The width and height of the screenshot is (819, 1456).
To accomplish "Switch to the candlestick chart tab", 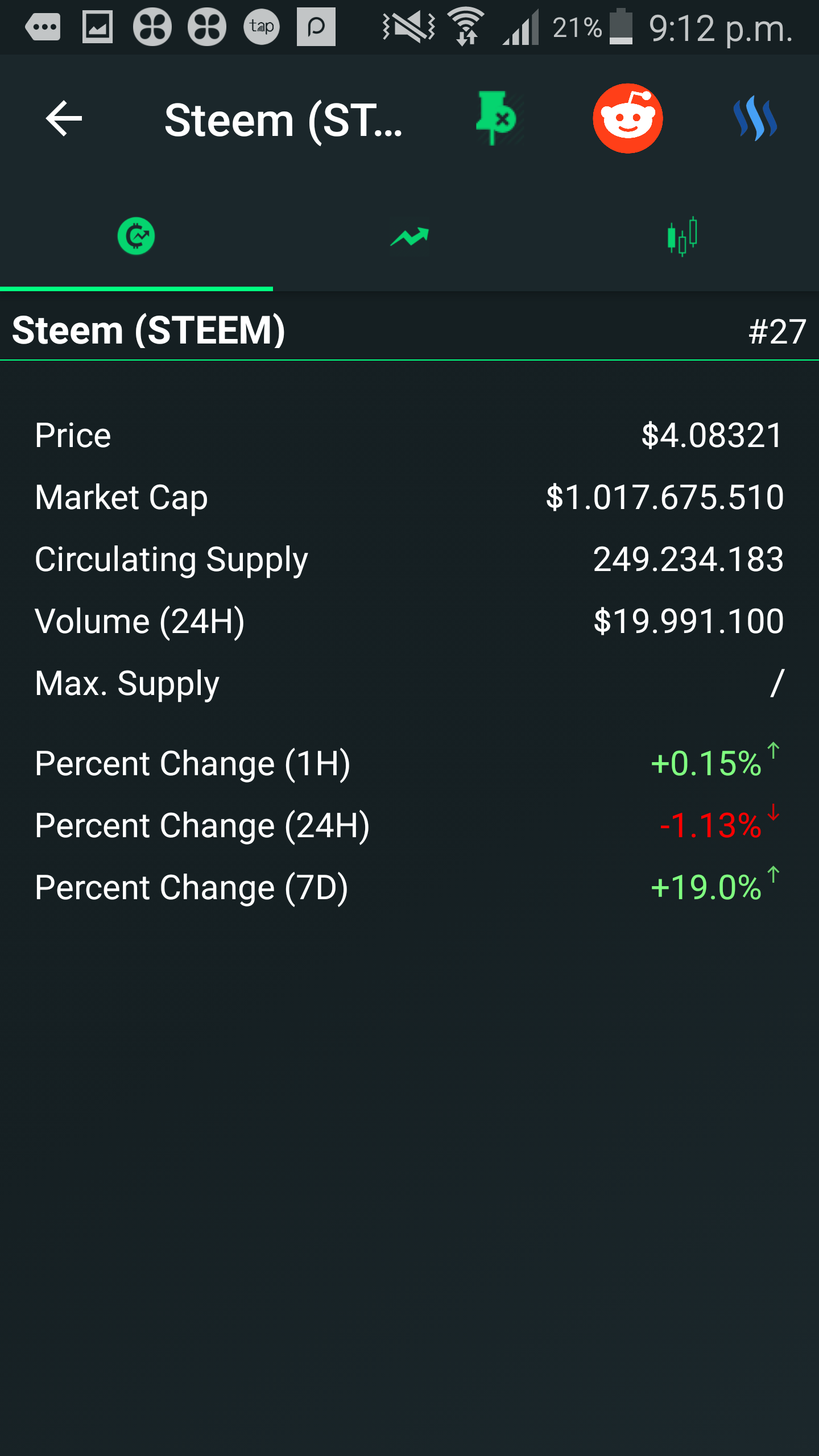I will [682, 236].
